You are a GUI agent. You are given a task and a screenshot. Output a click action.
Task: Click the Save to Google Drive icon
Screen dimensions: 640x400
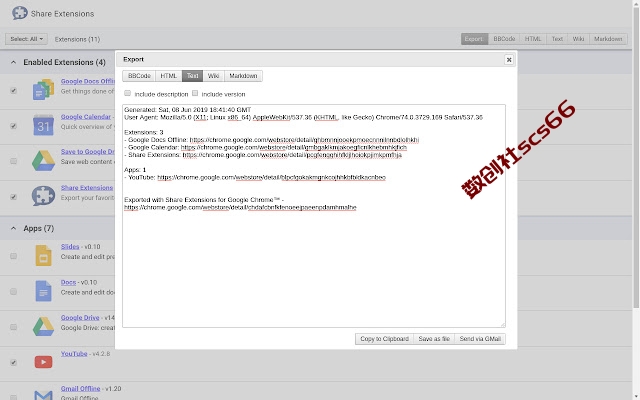click(x=43, y=161)
